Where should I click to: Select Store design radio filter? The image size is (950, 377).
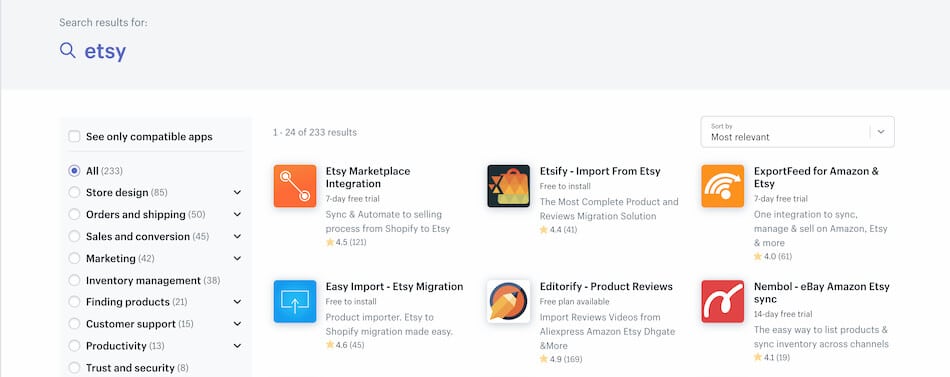[x=74, y=193]
